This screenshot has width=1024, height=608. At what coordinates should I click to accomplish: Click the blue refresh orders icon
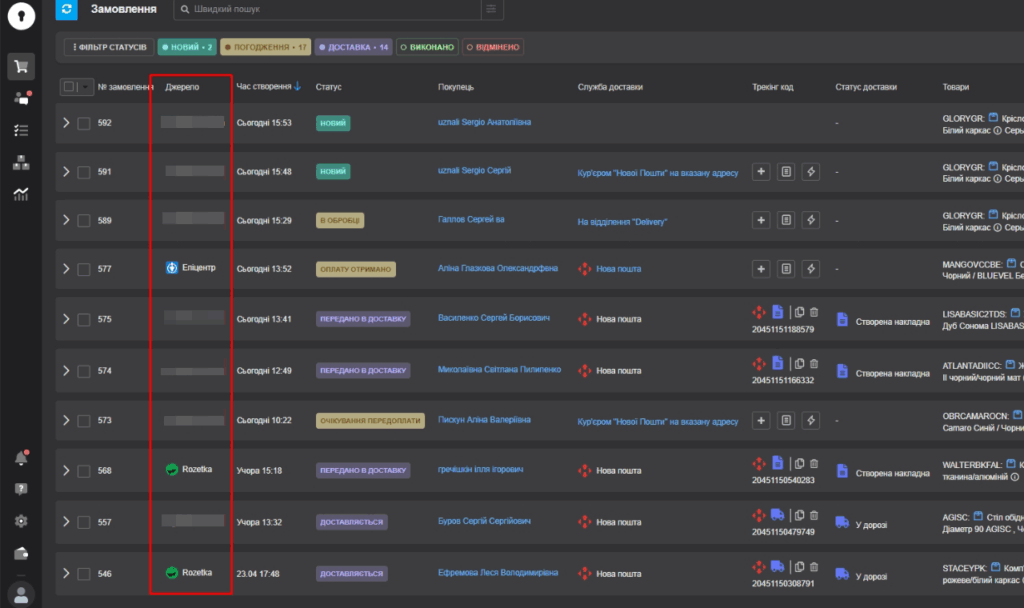(67, 9)
